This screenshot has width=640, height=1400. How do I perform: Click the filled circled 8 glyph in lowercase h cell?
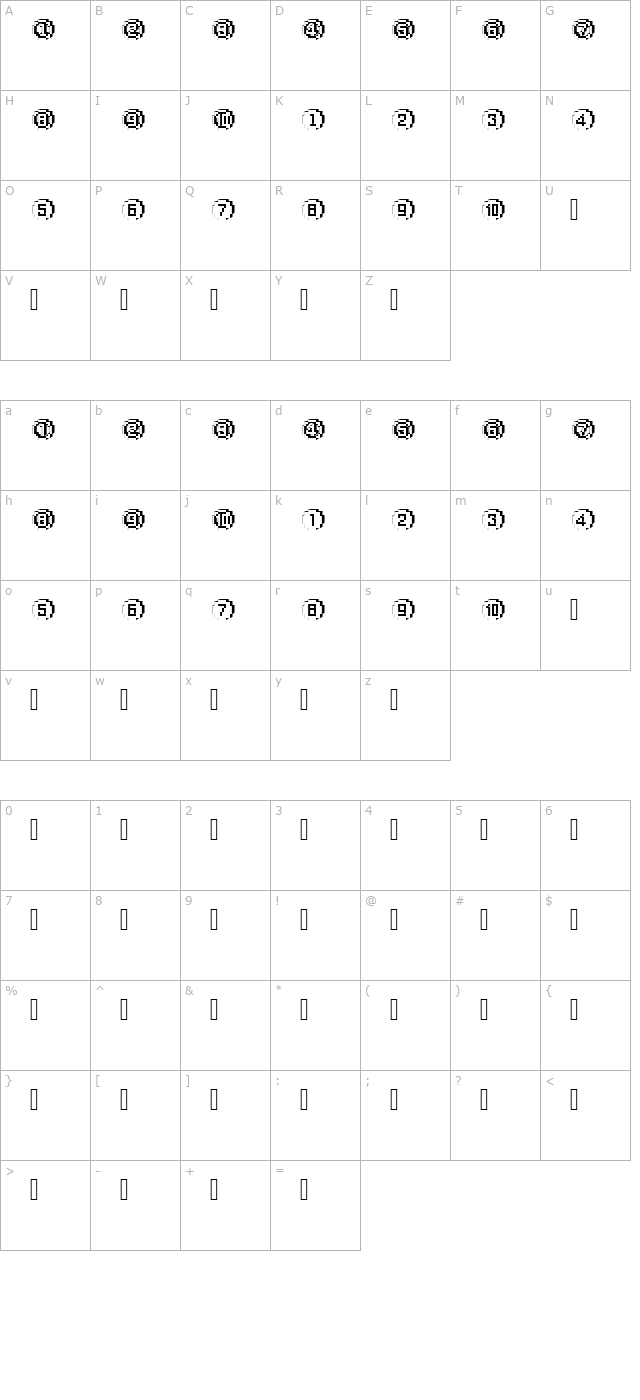[44, 520]
